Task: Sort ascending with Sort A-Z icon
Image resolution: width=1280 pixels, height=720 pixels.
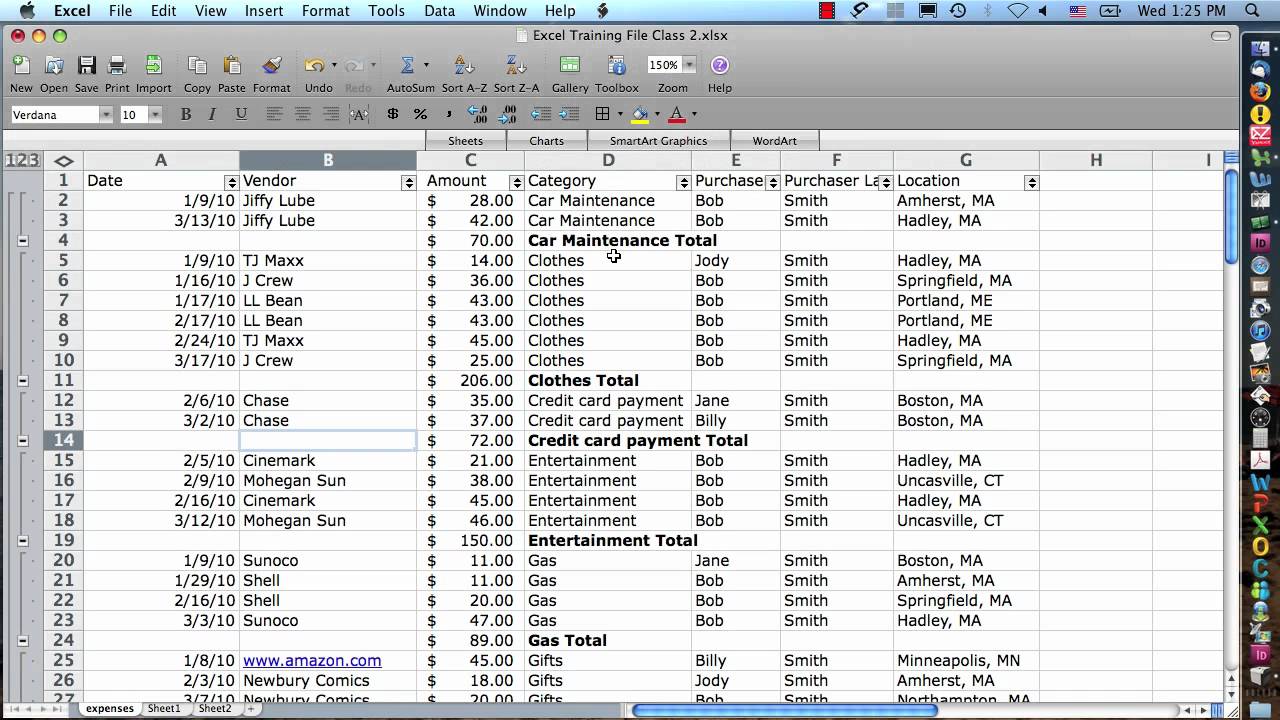Action: coord(464,65)
